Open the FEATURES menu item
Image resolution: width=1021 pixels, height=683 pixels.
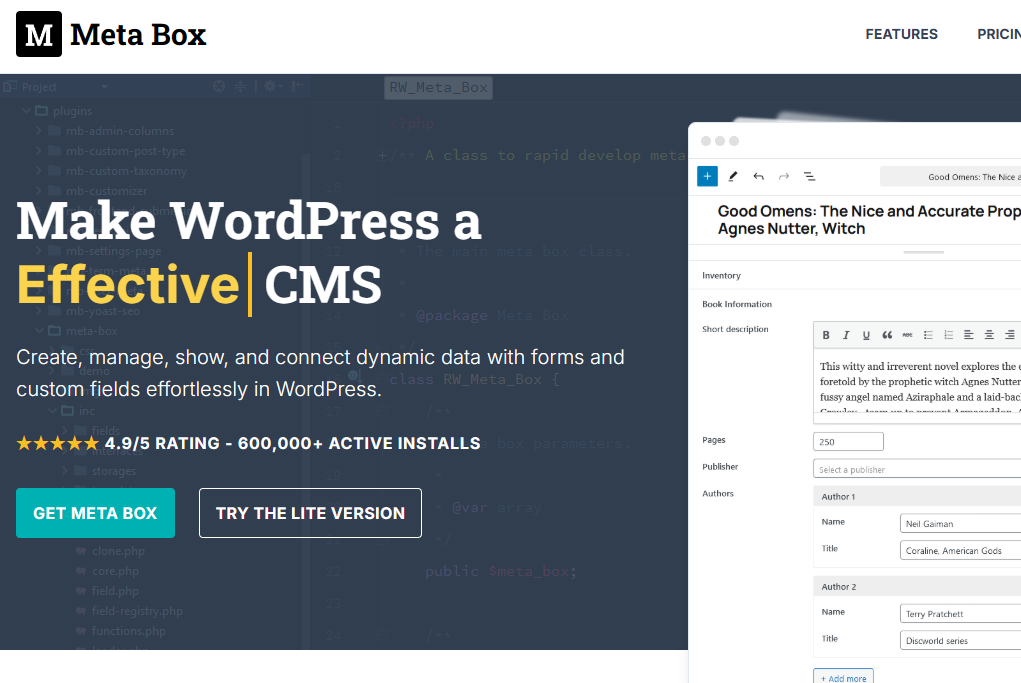pyautogui.click(x=901, y=34)
